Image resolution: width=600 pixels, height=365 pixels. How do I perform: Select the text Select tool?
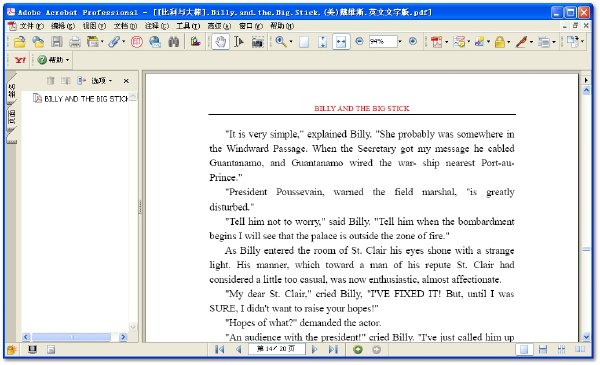(239, 42)
